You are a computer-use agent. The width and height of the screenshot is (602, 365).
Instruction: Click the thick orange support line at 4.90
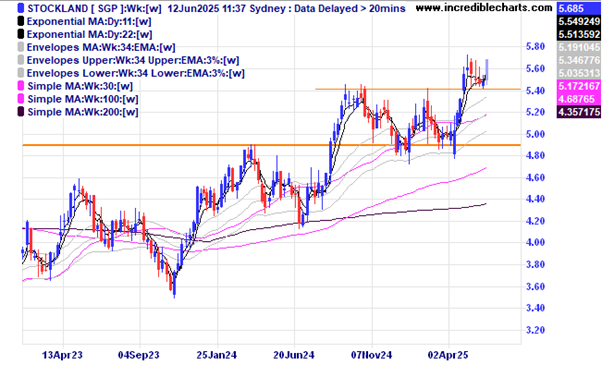click(x=271, y=145)
